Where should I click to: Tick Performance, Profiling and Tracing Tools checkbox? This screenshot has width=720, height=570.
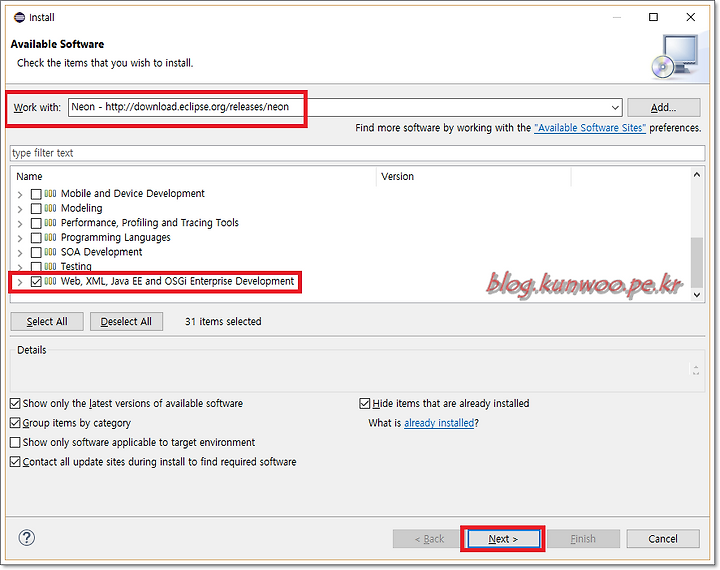(x=36, y=223)
